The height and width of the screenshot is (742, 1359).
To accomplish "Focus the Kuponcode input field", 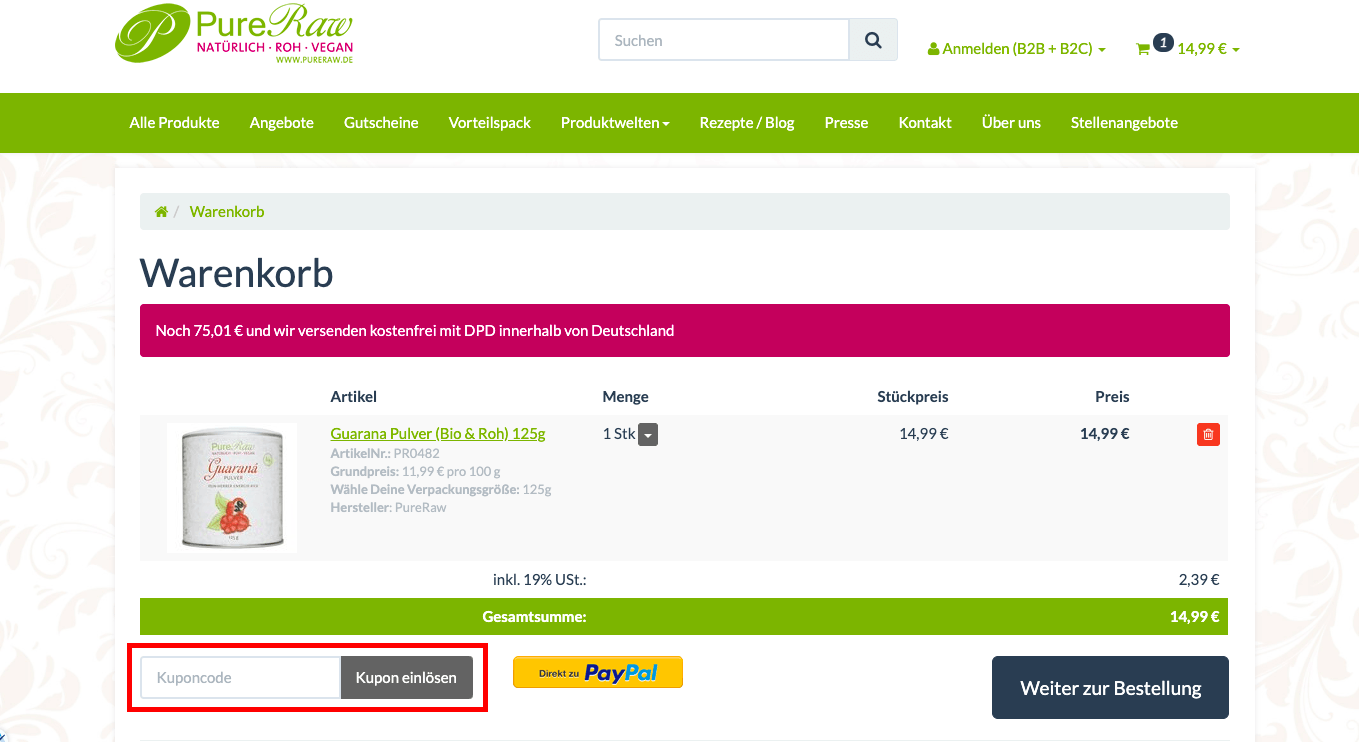I will tap(241, 677).
